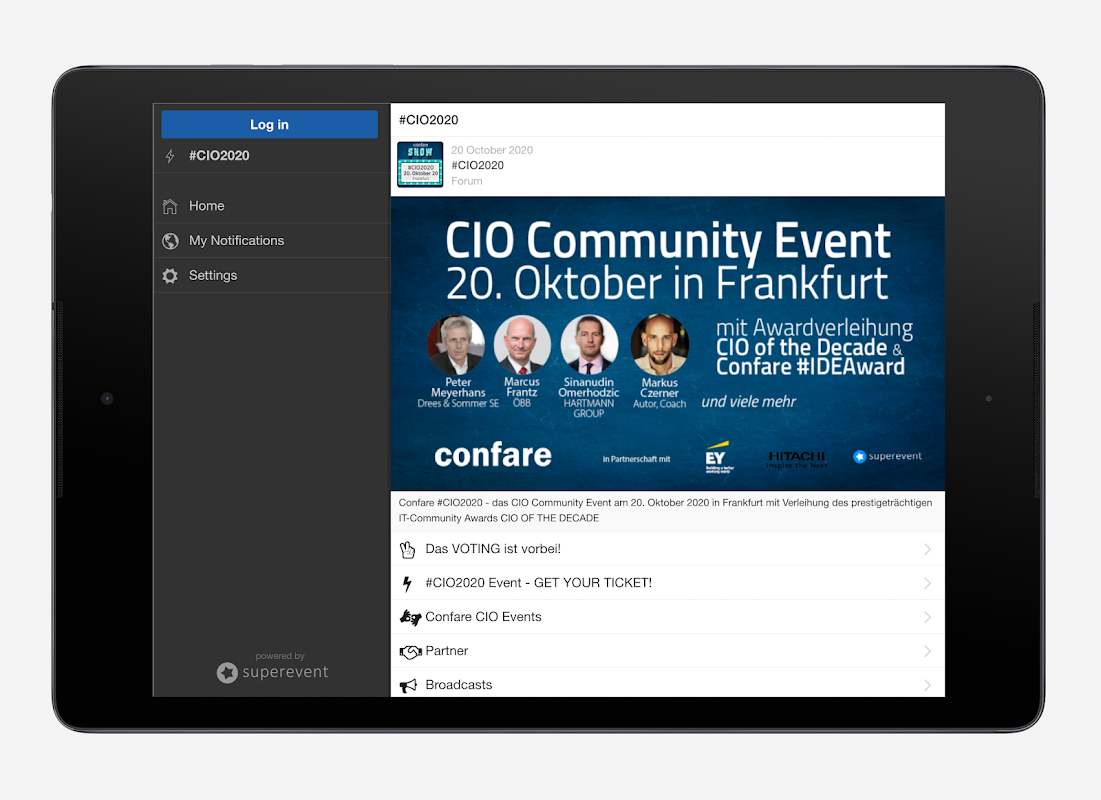The height and width of the screenshot is (800, 1101).
Task: Click the superevent star logo in sidebar footer
Action: [x=227, y=673]
